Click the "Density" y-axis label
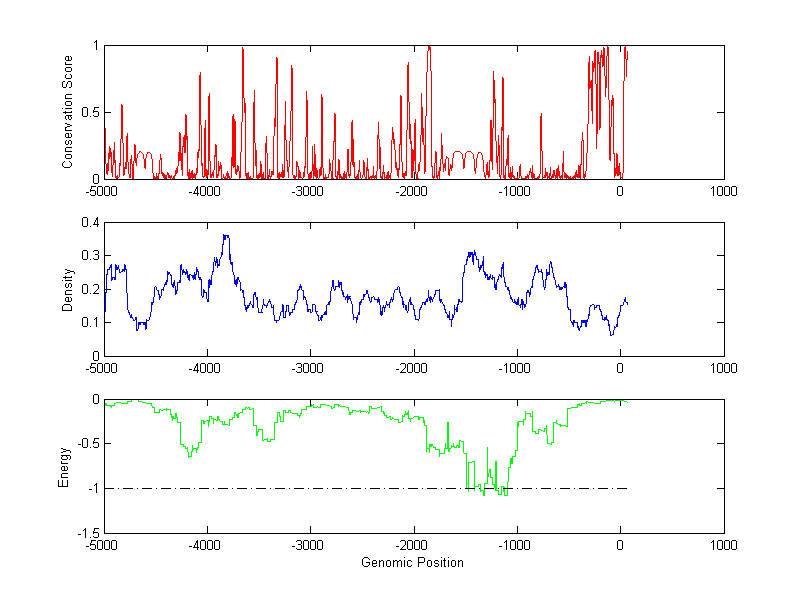 (67, 289)
